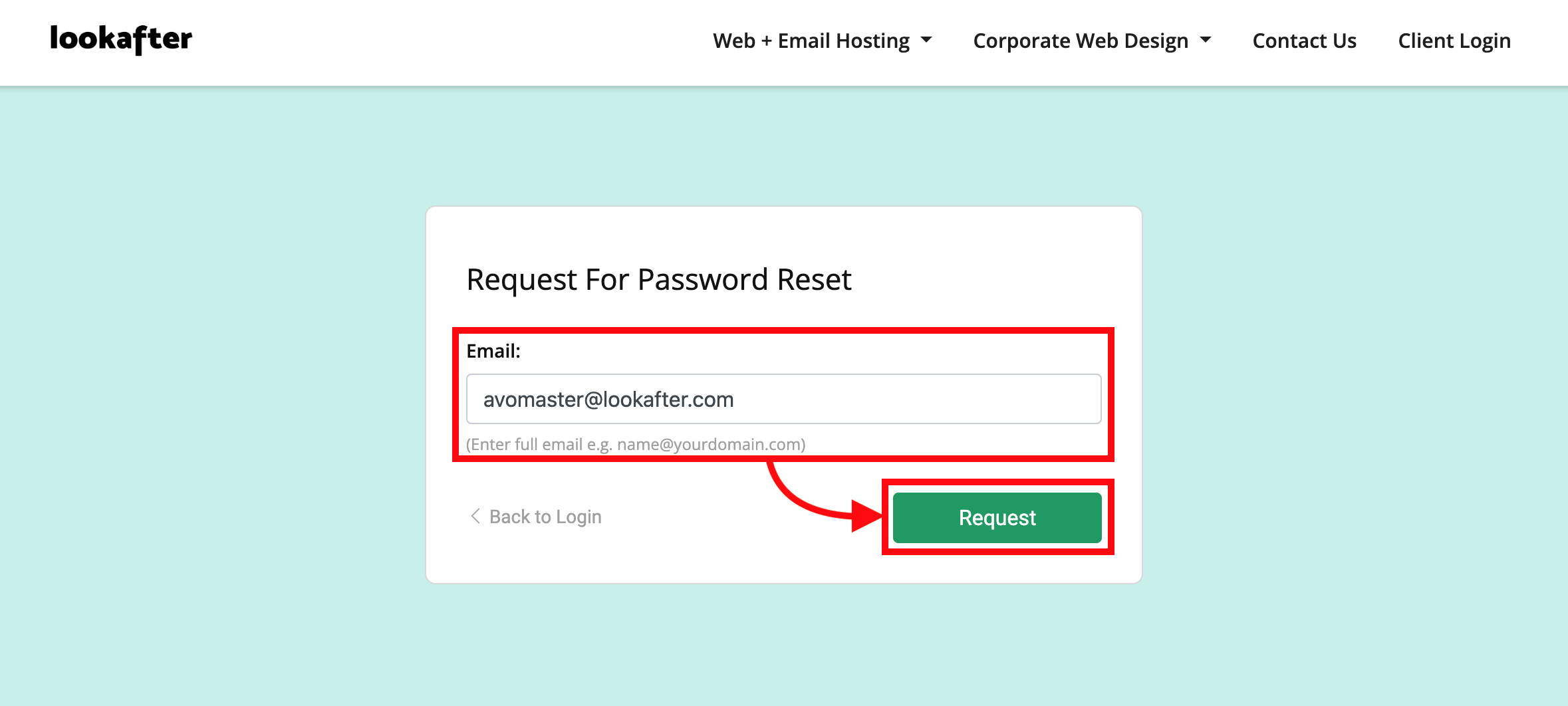Click the "@" symbol in the email address
1568x706 pixels.
(593, 400)
